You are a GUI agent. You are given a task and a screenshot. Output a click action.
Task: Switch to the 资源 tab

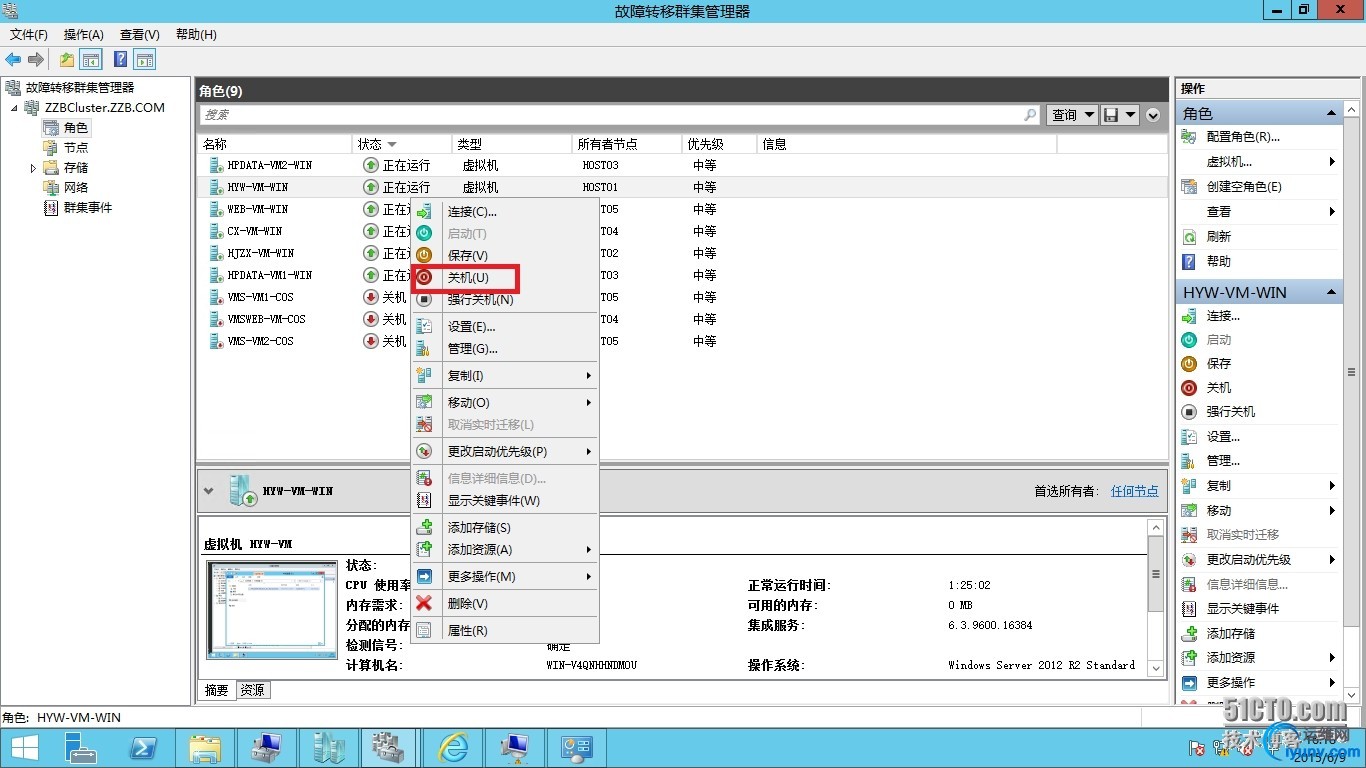[x=253, y=690]
